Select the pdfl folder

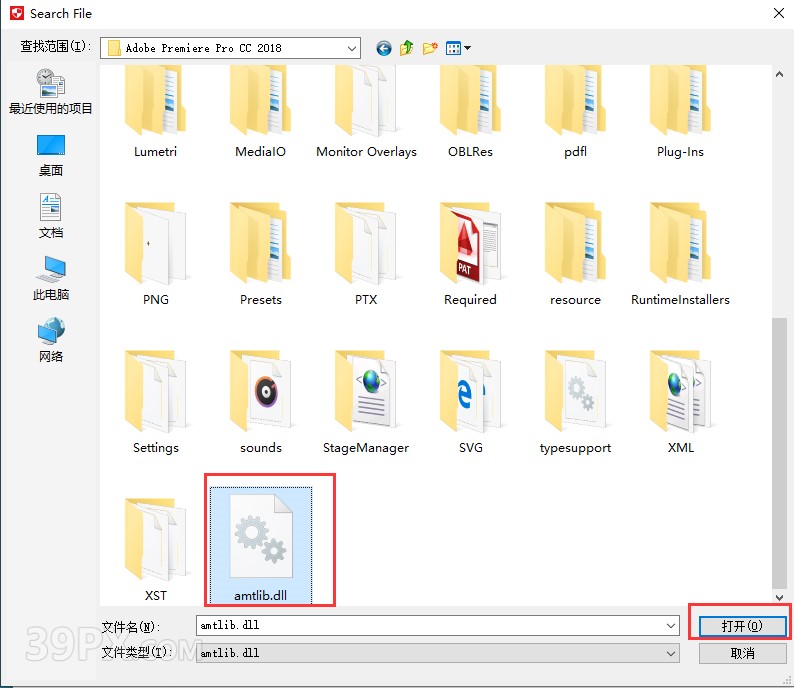[x=575, y=112]
